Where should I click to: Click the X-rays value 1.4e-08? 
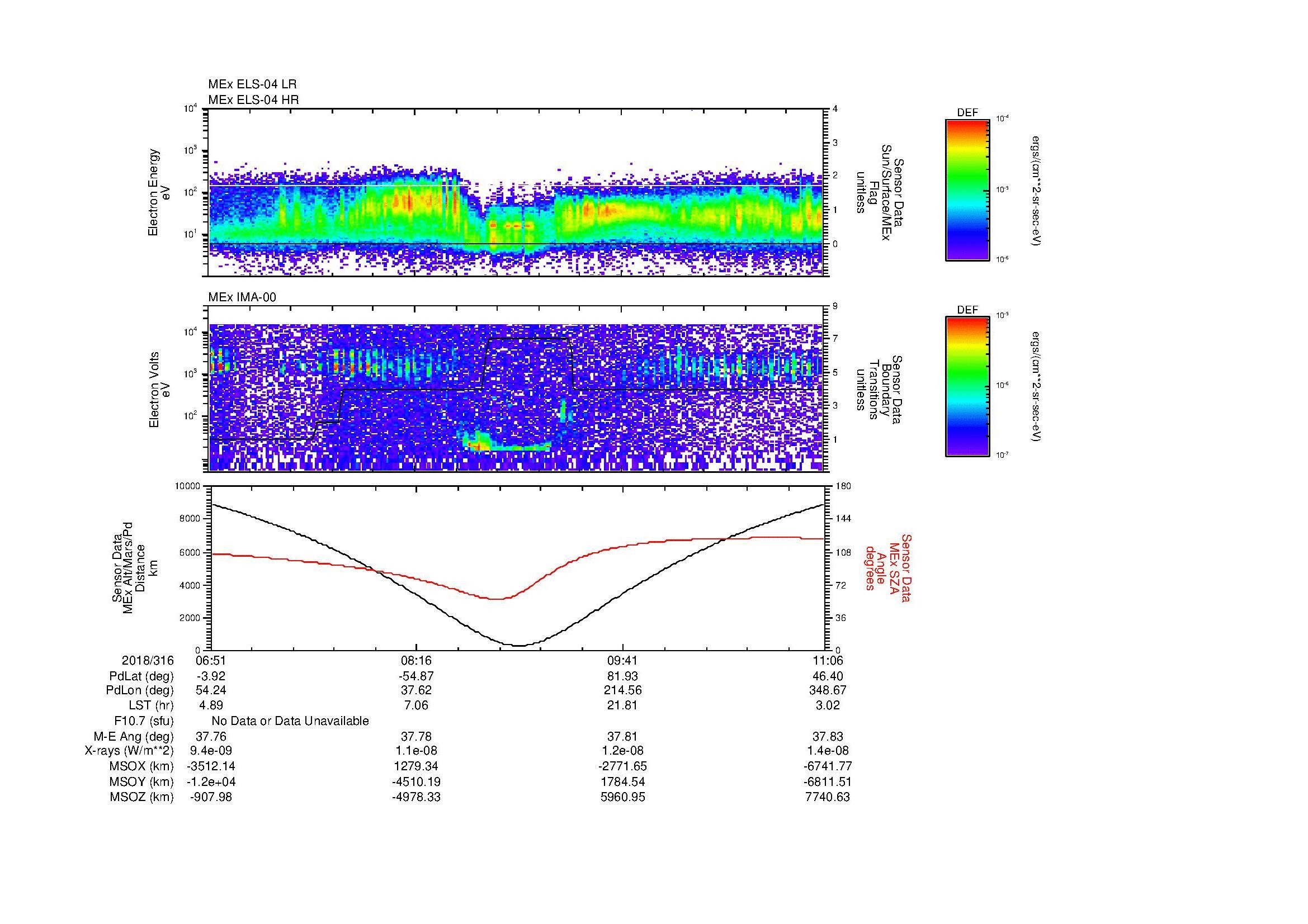(828, 751)
